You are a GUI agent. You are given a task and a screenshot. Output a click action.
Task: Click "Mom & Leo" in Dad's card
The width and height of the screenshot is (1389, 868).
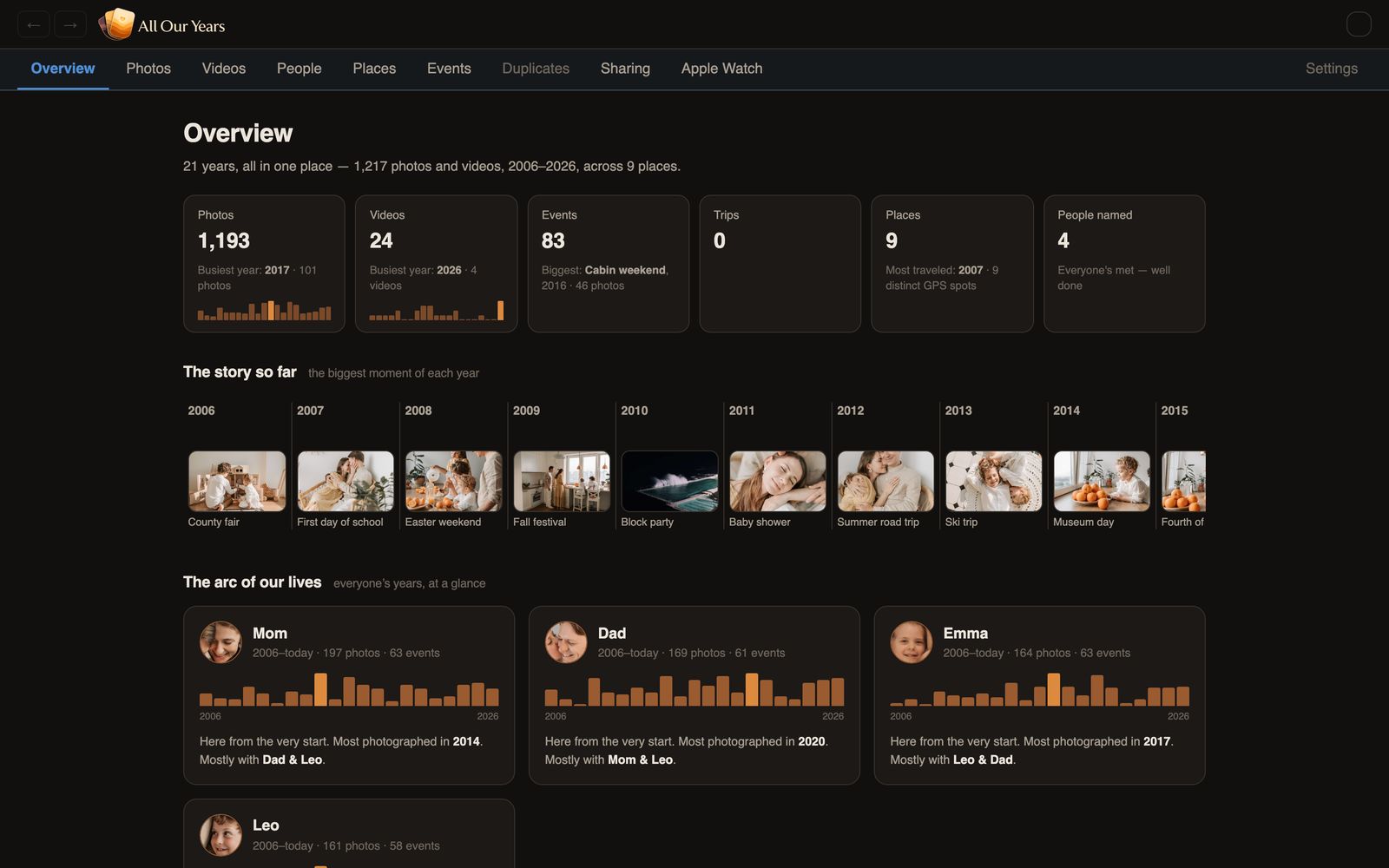[x=641, y=759]
